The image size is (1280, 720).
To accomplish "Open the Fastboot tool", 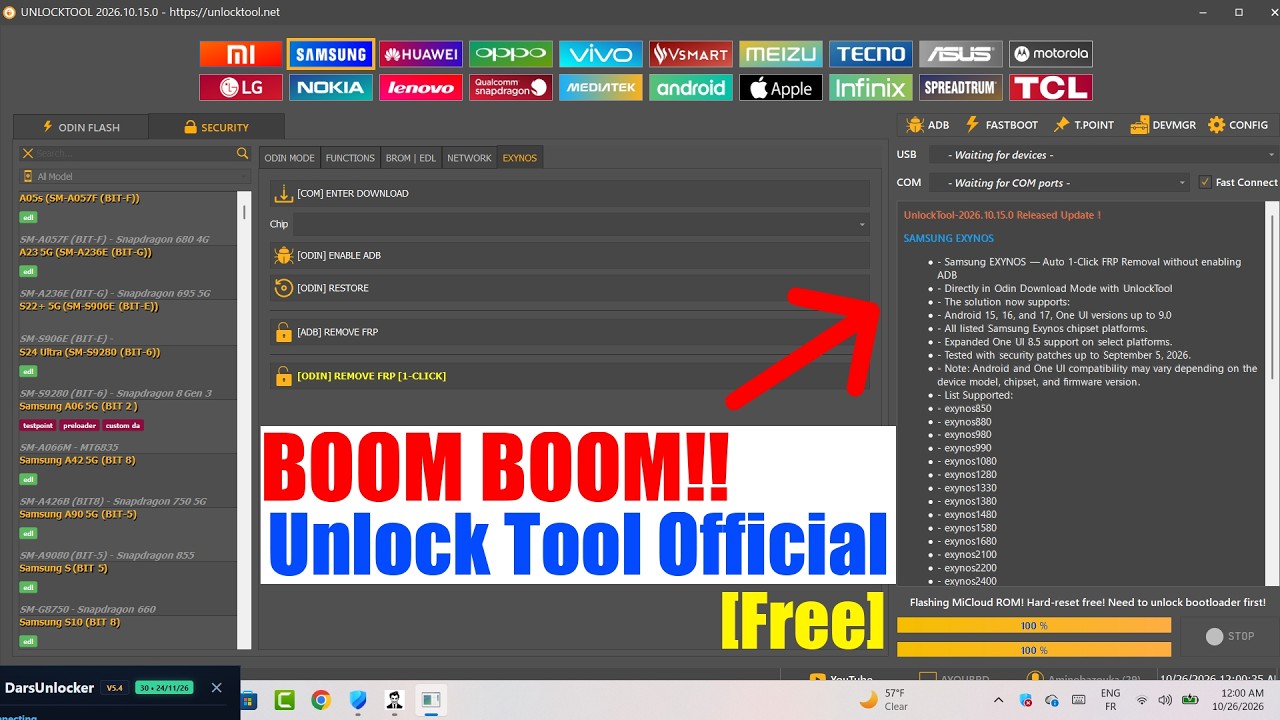I will [x=1001, y=125].
